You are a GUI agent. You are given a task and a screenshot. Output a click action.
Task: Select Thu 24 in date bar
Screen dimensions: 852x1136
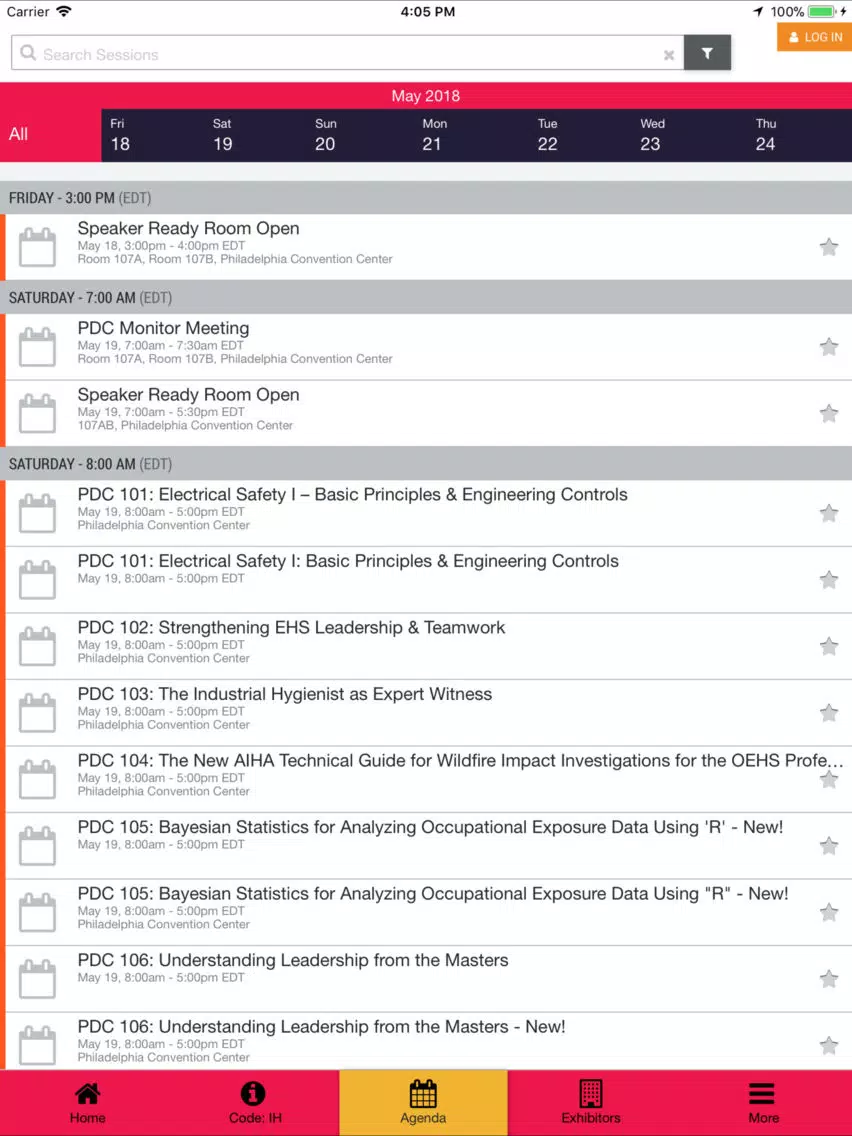pos(766,135)
